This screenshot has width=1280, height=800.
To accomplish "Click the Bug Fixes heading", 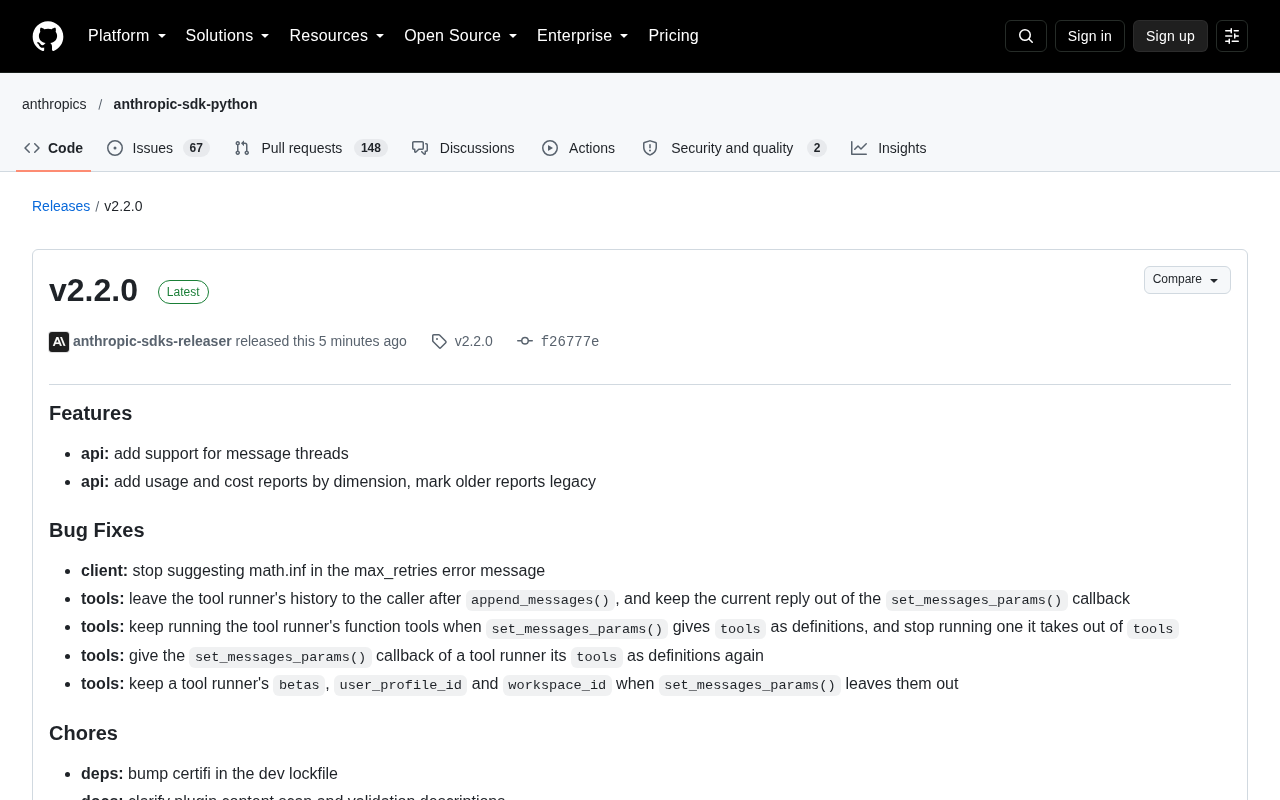I will click(97, 530).
